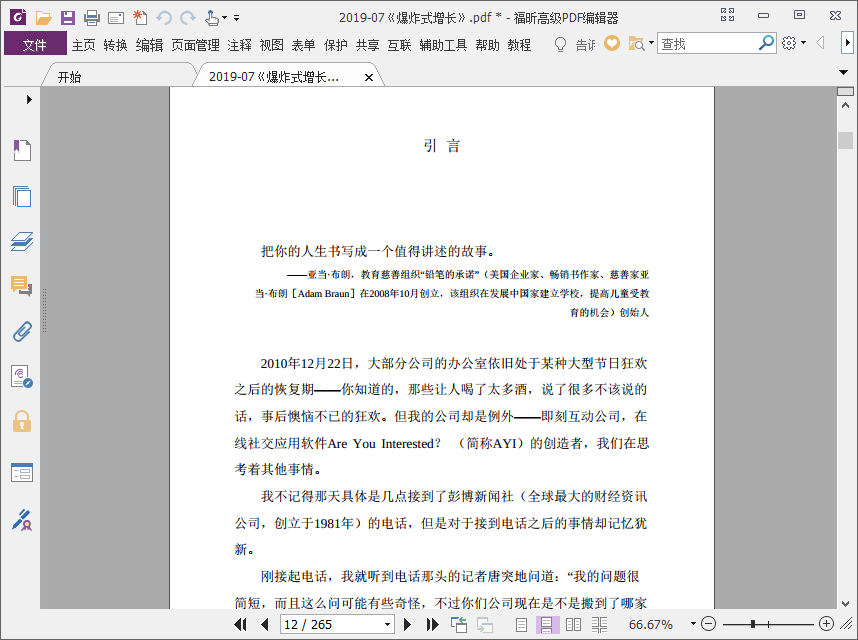This screenshot has height=640, width=858.
Task: Click into the 查找 search field
Action: click(708, 44)
